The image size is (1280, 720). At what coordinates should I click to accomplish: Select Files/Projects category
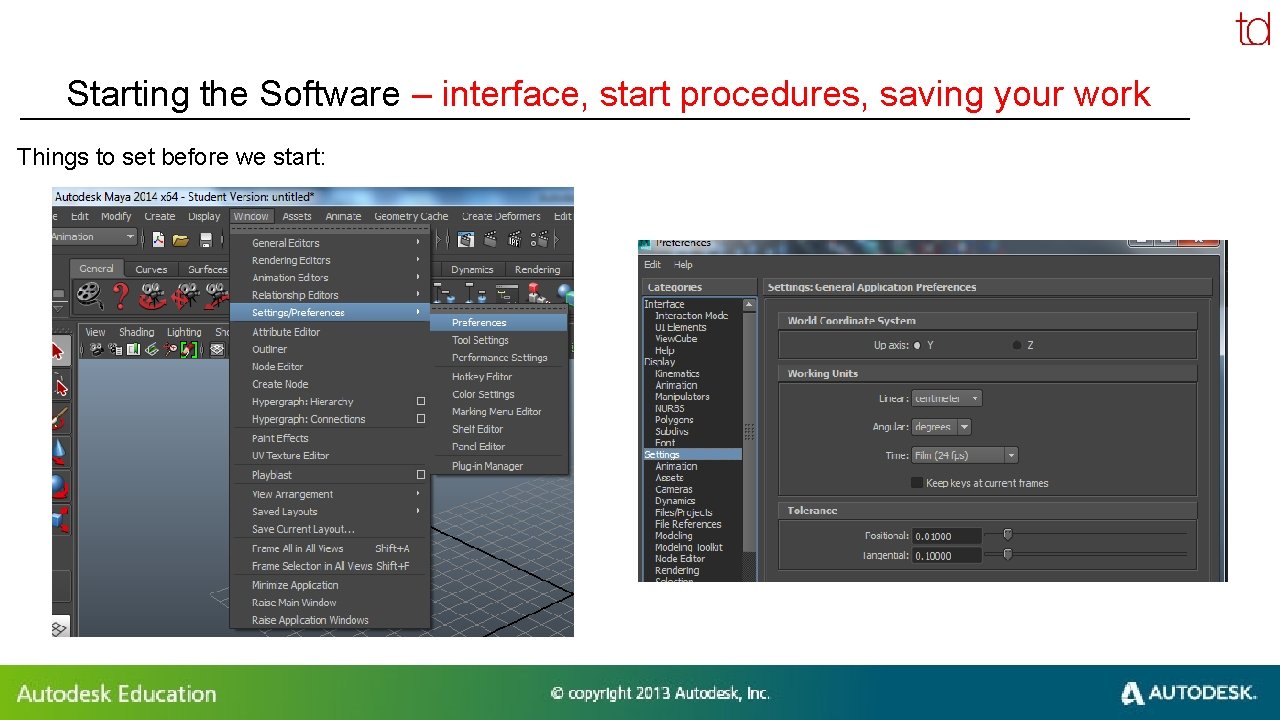pos(684,512)
